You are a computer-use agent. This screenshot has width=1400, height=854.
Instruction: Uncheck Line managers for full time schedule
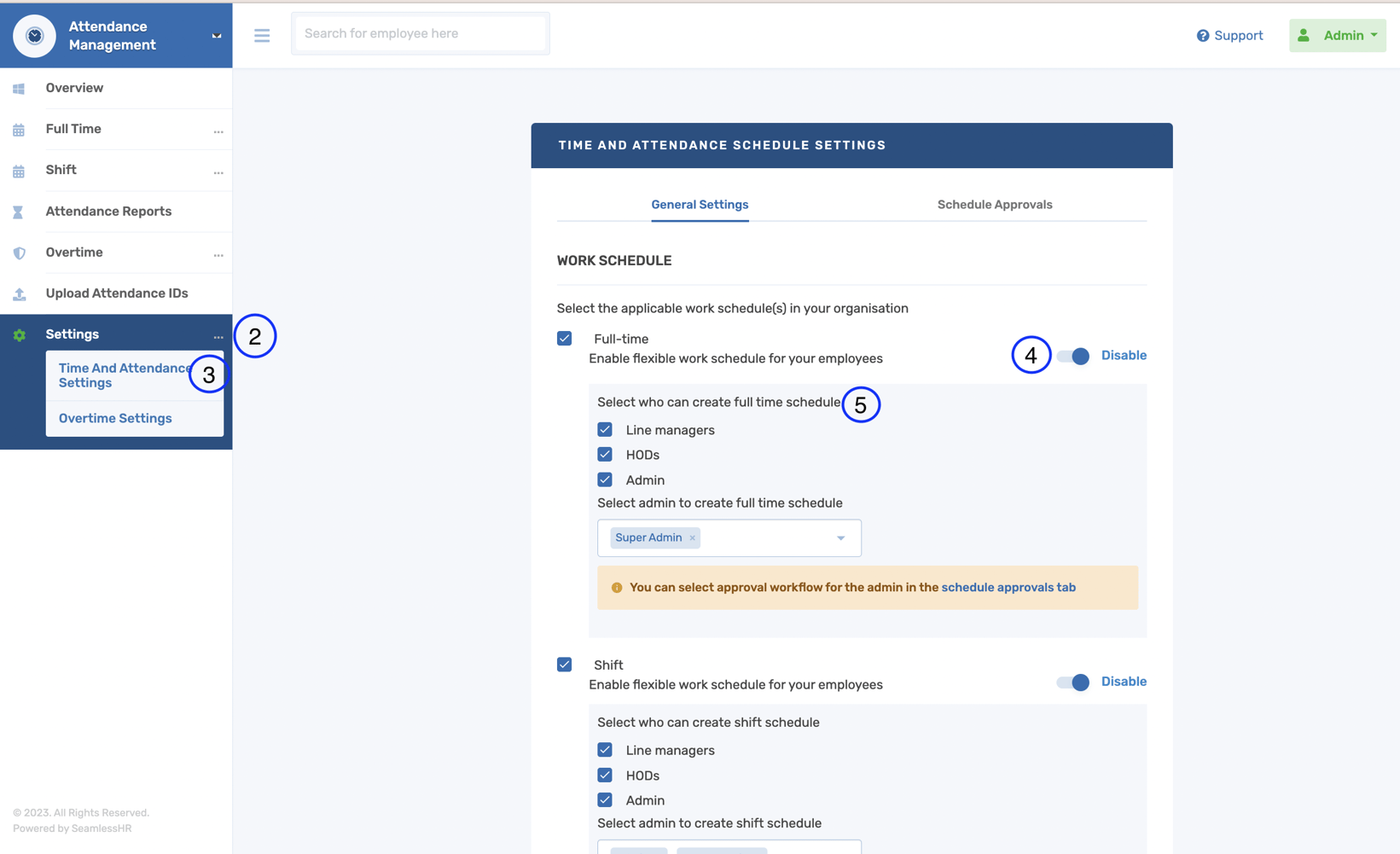tap(605, 429)
